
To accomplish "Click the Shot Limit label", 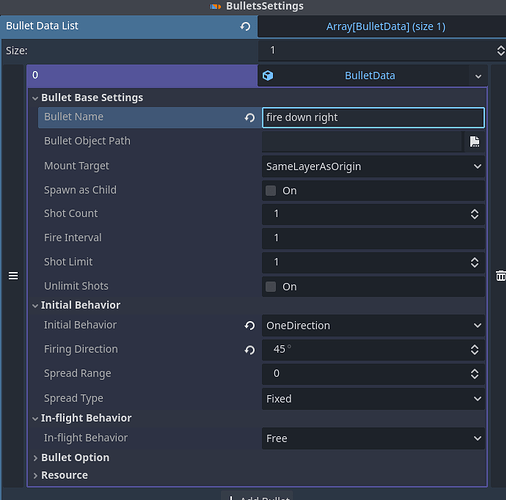I will 68,262.
